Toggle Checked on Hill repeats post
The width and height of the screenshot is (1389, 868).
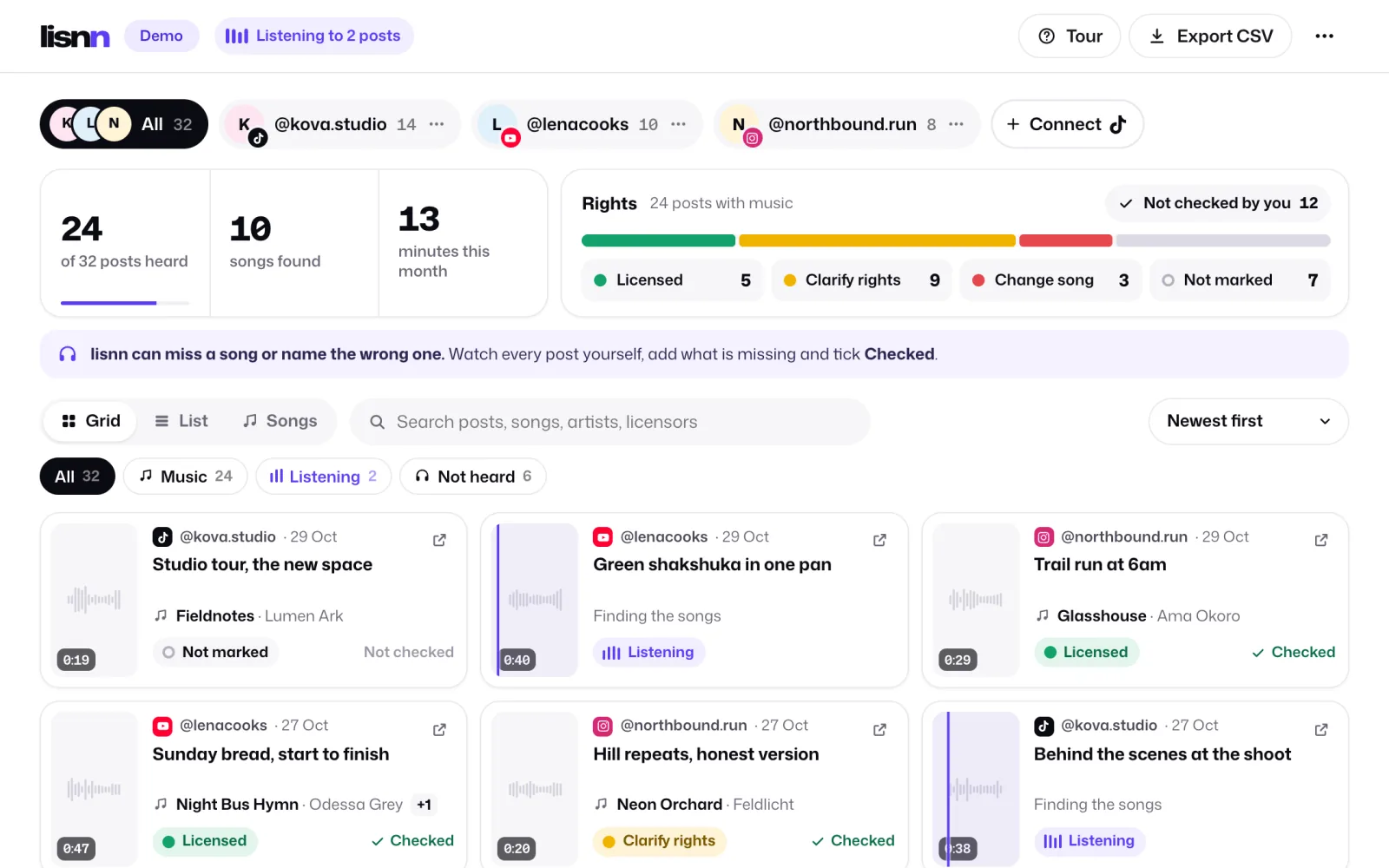(x=852, y=840)
